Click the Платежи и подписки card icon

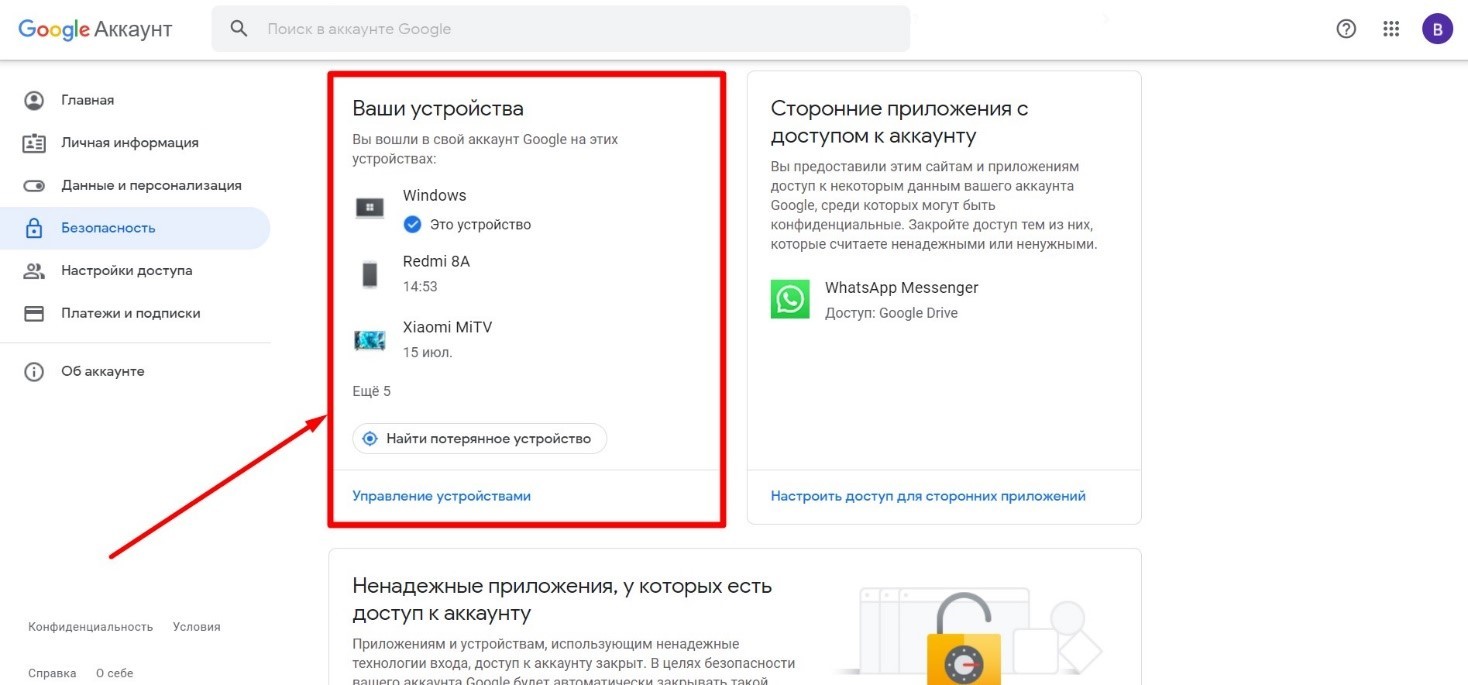pyautogui.click(x=34, y=313)
